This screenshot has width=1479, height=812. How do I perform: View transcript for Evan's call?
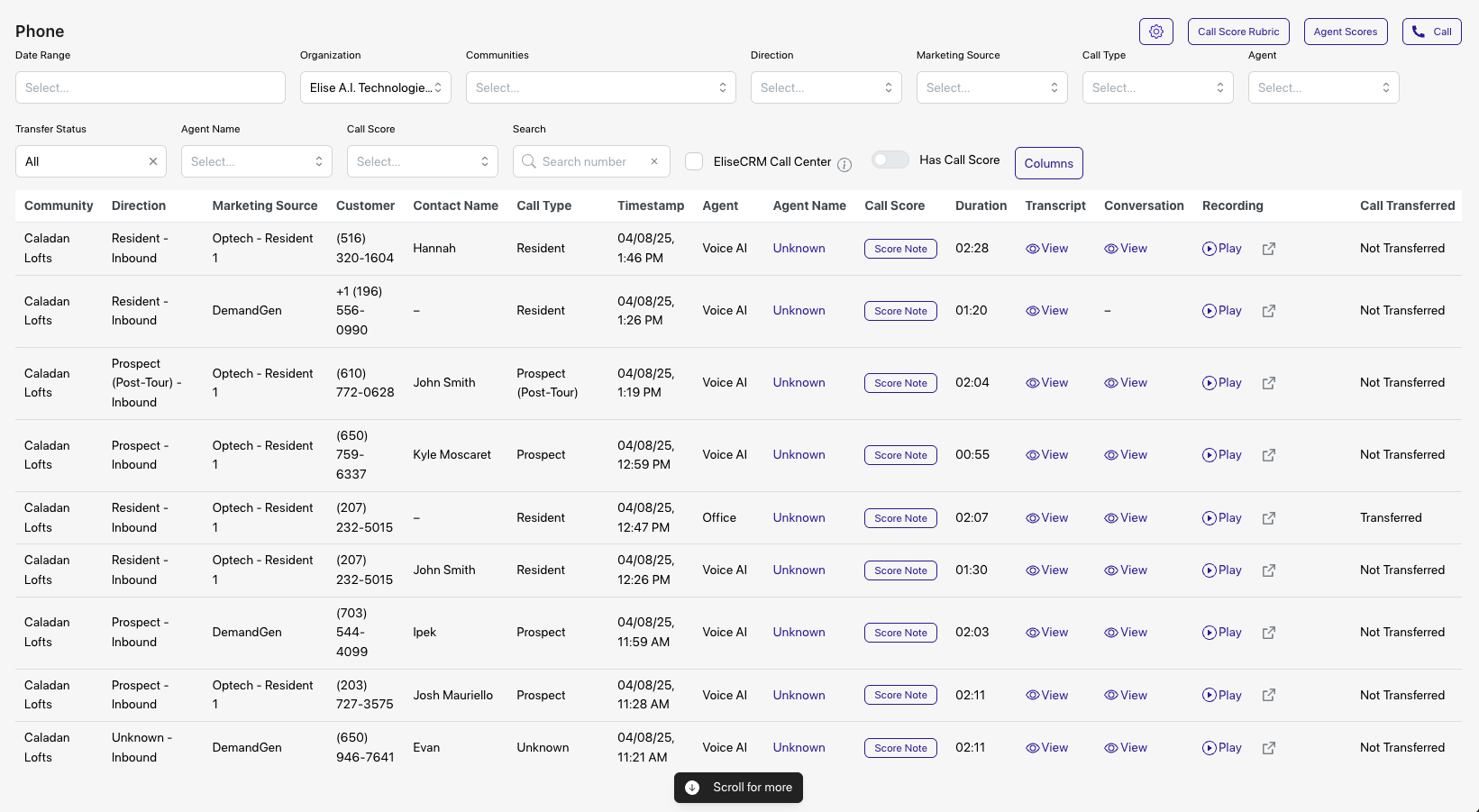click(x=1047, y=748)
